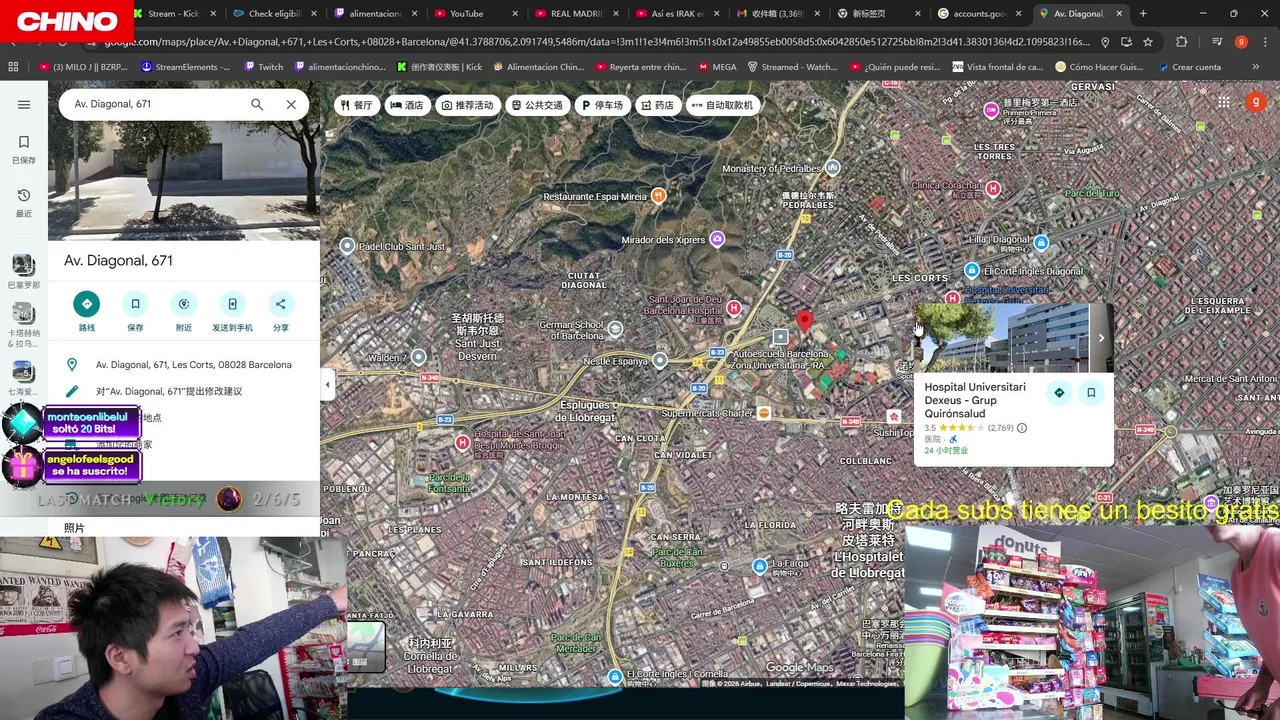
Task: Open the Extensions puzzle icon
Action: [x=1182, y=42]
